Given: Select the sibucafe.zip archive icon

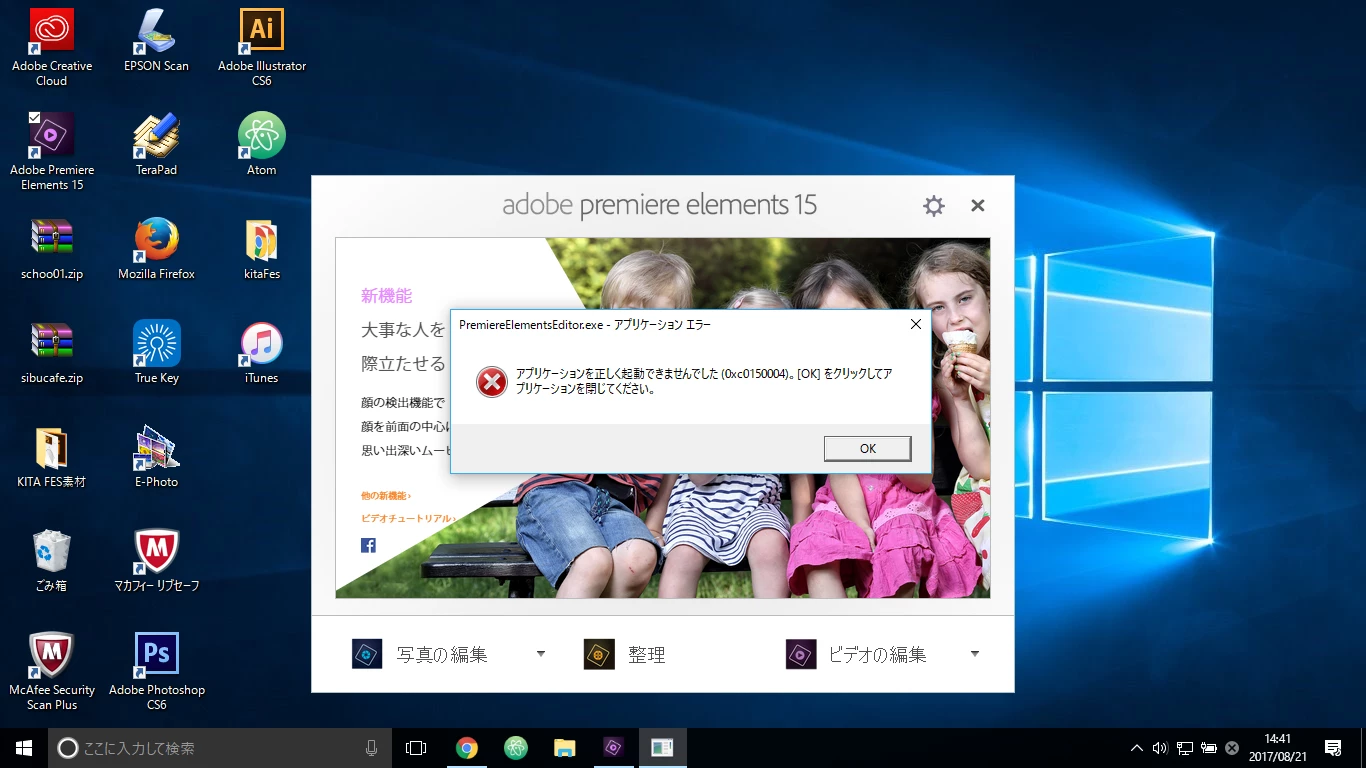Looking at the screenshot, I should click(52, 352).
